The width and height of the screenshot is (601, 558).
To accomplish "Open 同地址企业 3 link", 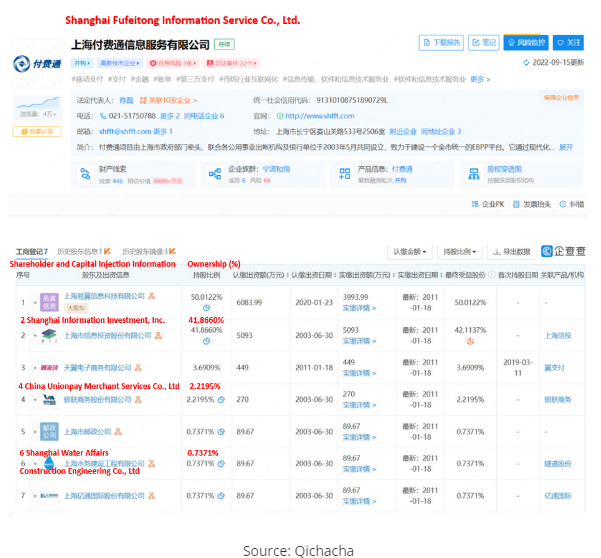I will click(441, 131).
